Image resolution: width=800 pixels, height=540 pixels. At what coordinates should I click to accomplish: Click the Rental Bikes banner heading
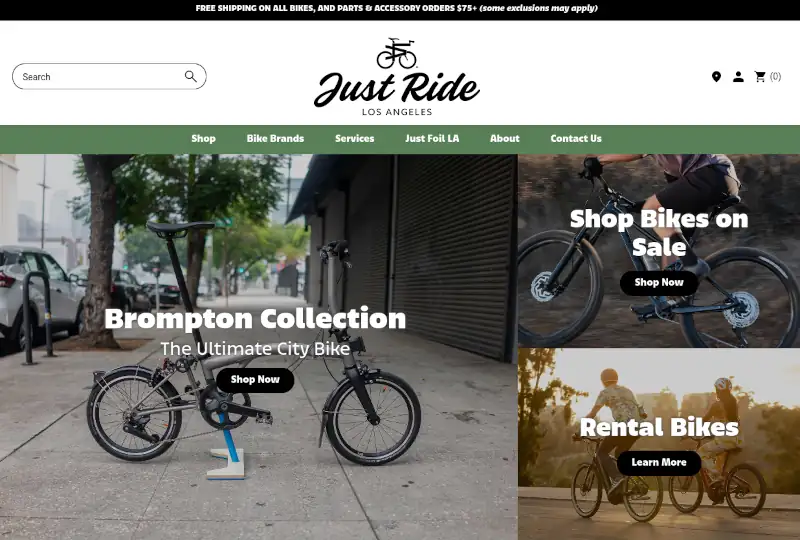(659, 427)
